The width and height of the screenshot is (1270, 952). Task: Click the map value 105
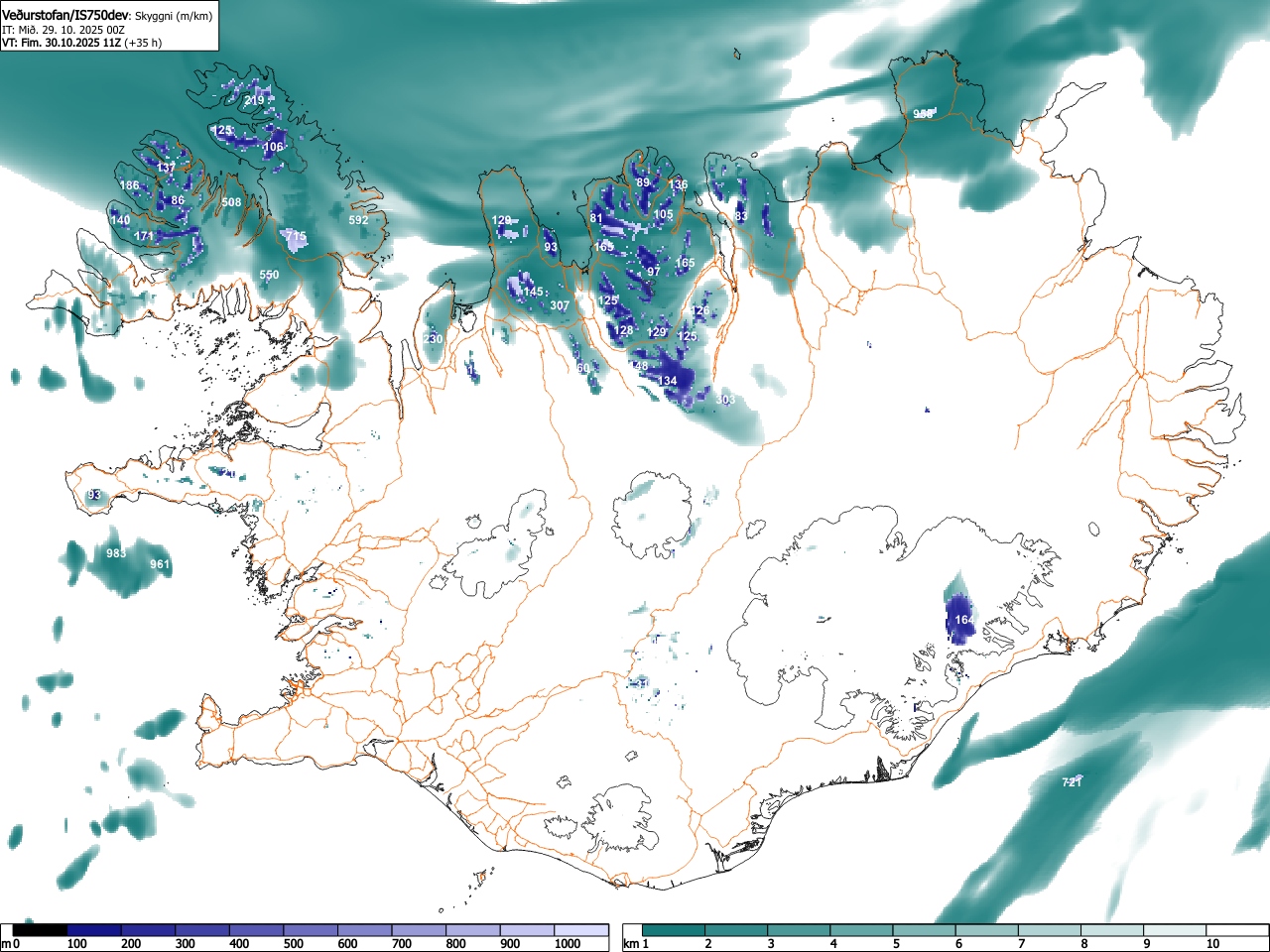(663, 214)
